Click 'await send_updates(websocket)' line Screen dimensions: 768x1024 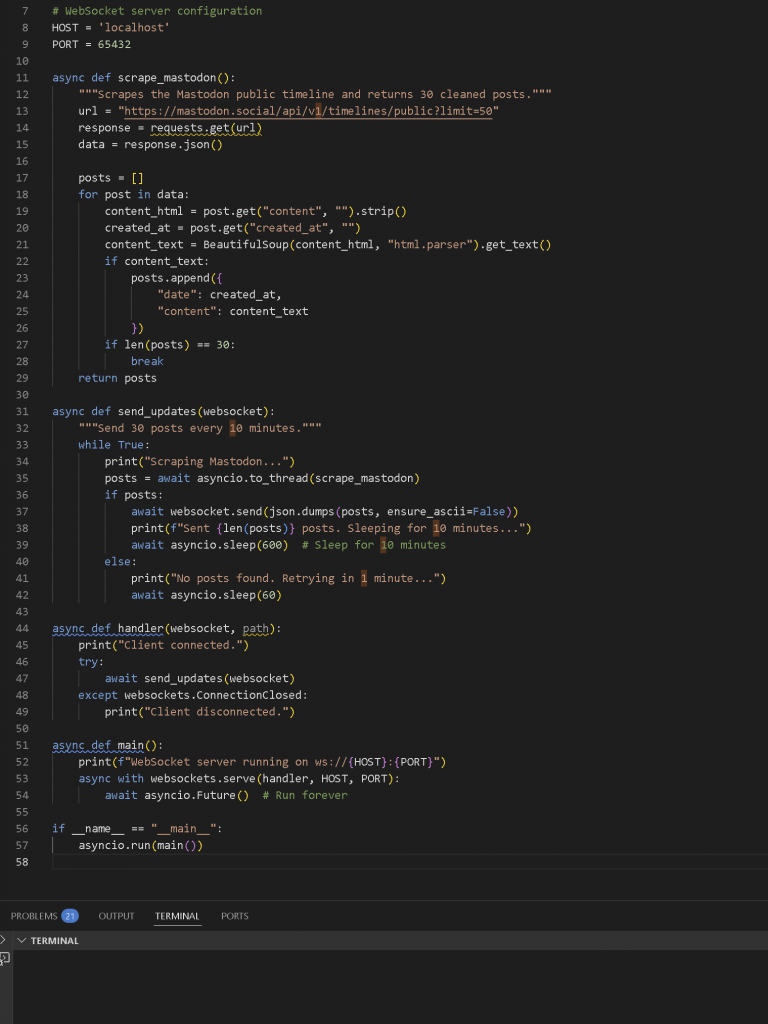(200, 679)
